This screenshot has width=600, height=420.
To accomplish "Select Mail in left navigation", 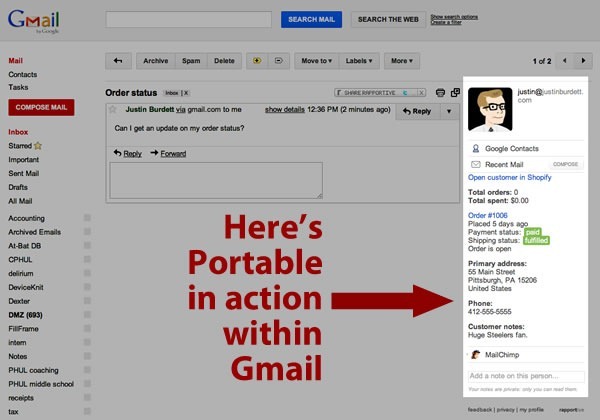I will point(16,60).
